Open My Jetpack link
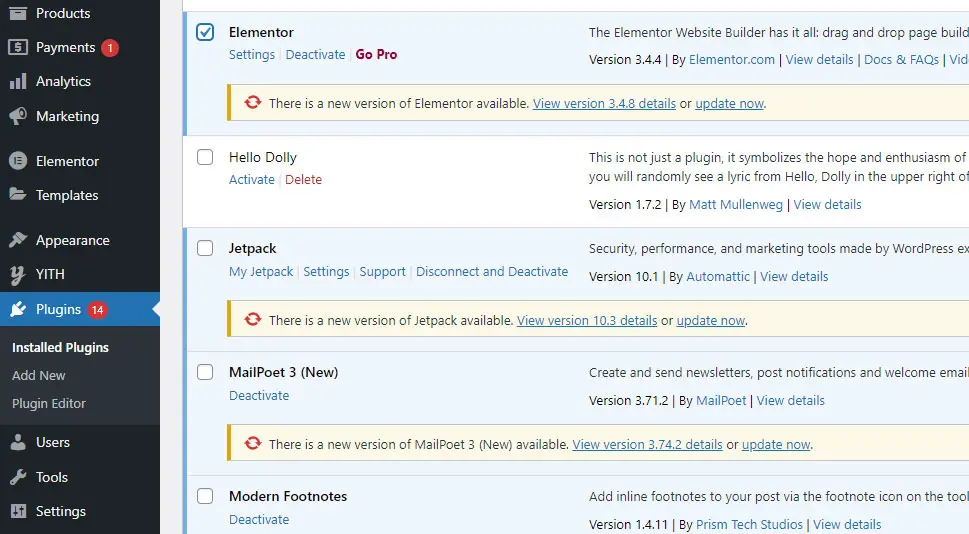Image resolution: width=969 pixels, height=534 pixels. [261, 271]
